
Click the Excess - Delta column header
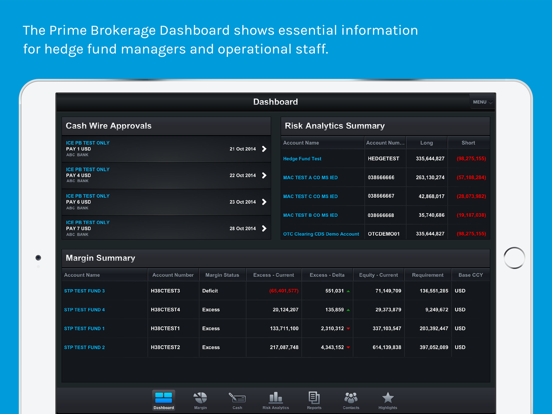pyautogui.click(x=327, y=275)
